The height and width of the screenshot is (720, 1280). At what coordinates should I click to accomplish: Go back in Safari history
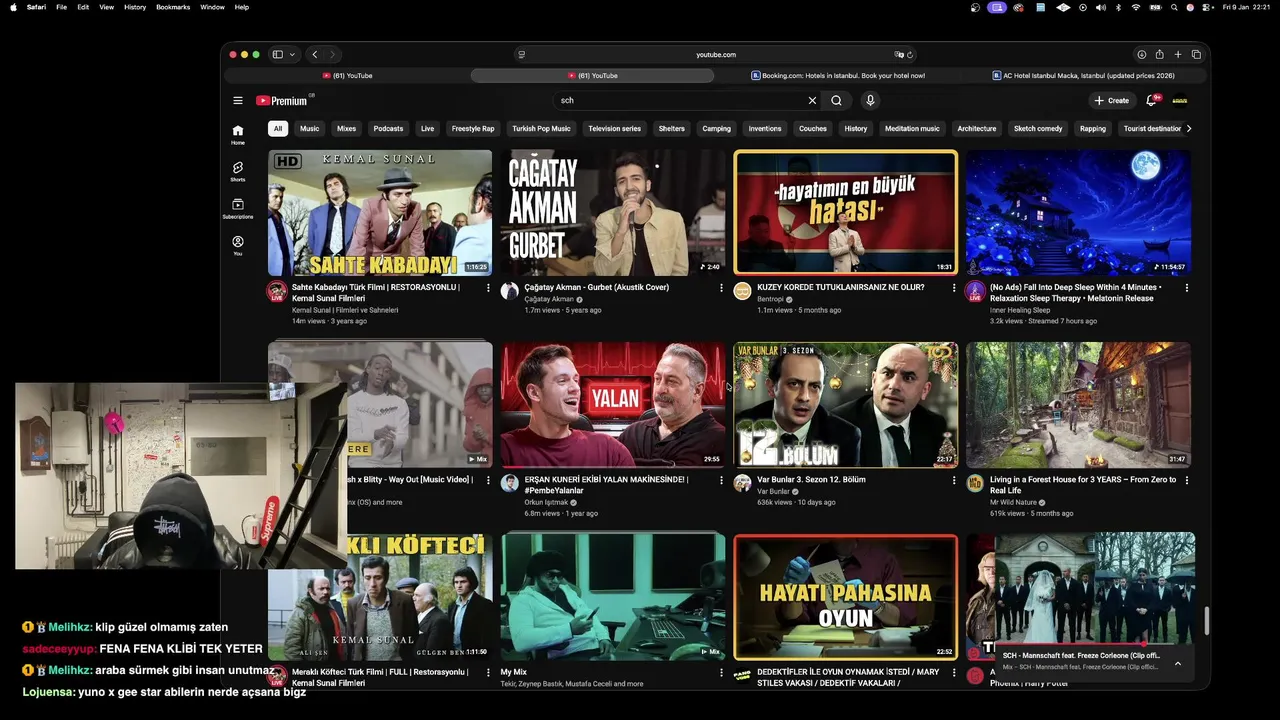click(x=315, y=54)
